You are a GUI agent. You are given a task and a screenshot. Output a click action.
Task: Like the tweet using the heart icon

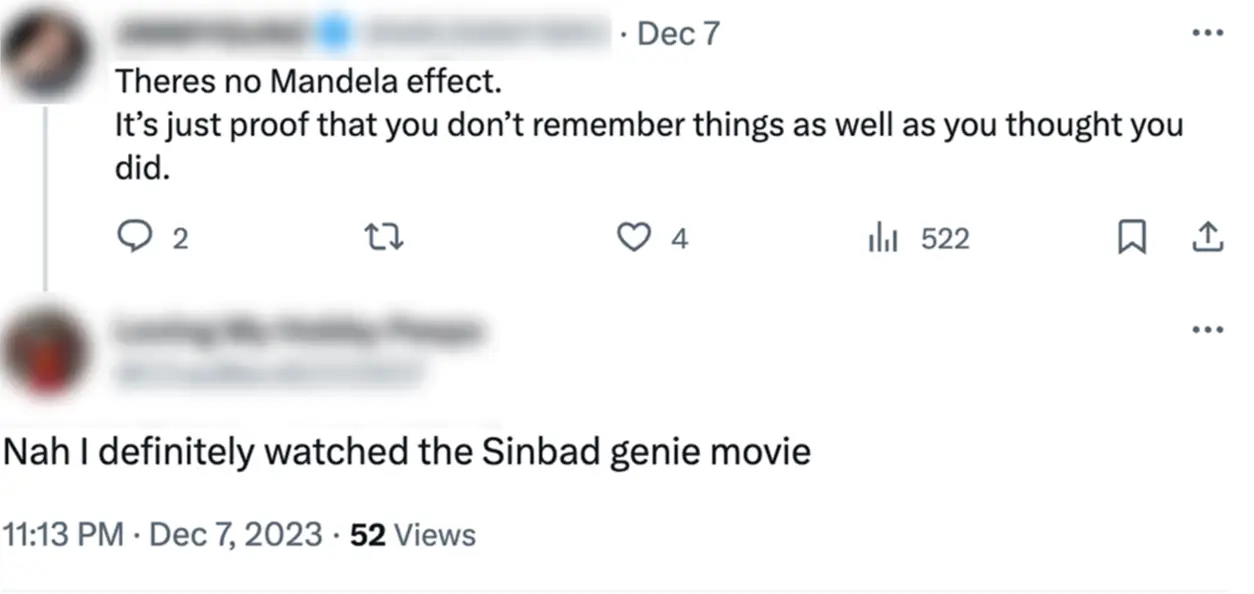(x=632, y=238)
